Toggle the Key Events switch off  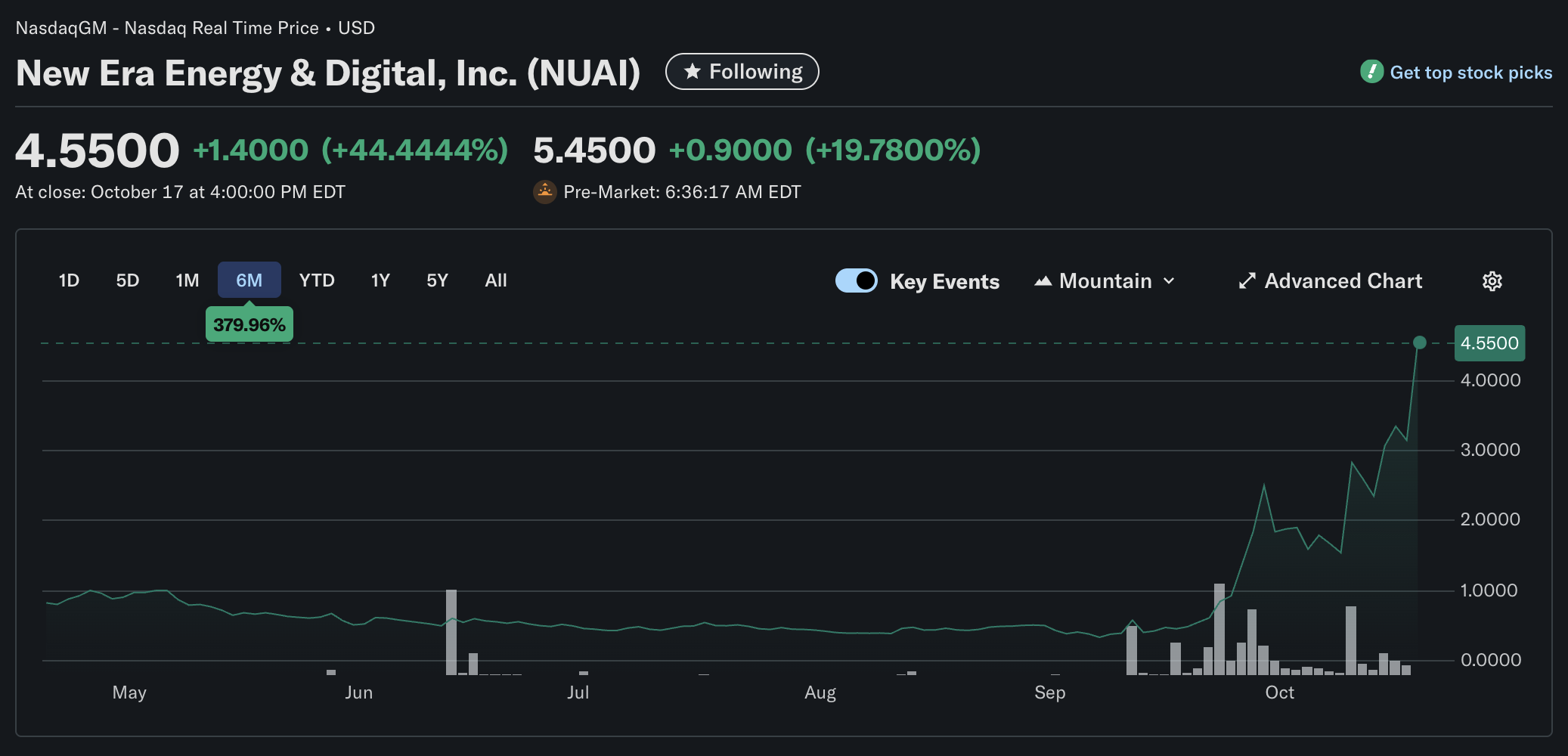click(856, 280)
